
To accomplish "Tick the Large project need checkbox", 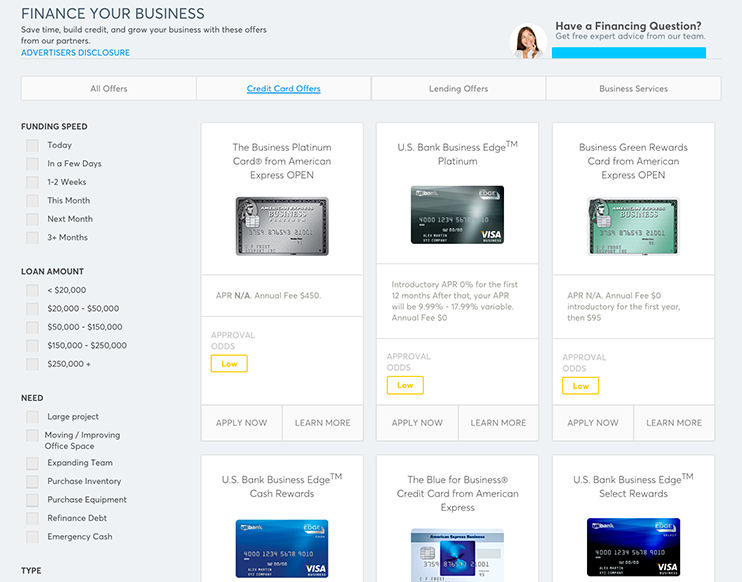I will click(x=32, y=417).
